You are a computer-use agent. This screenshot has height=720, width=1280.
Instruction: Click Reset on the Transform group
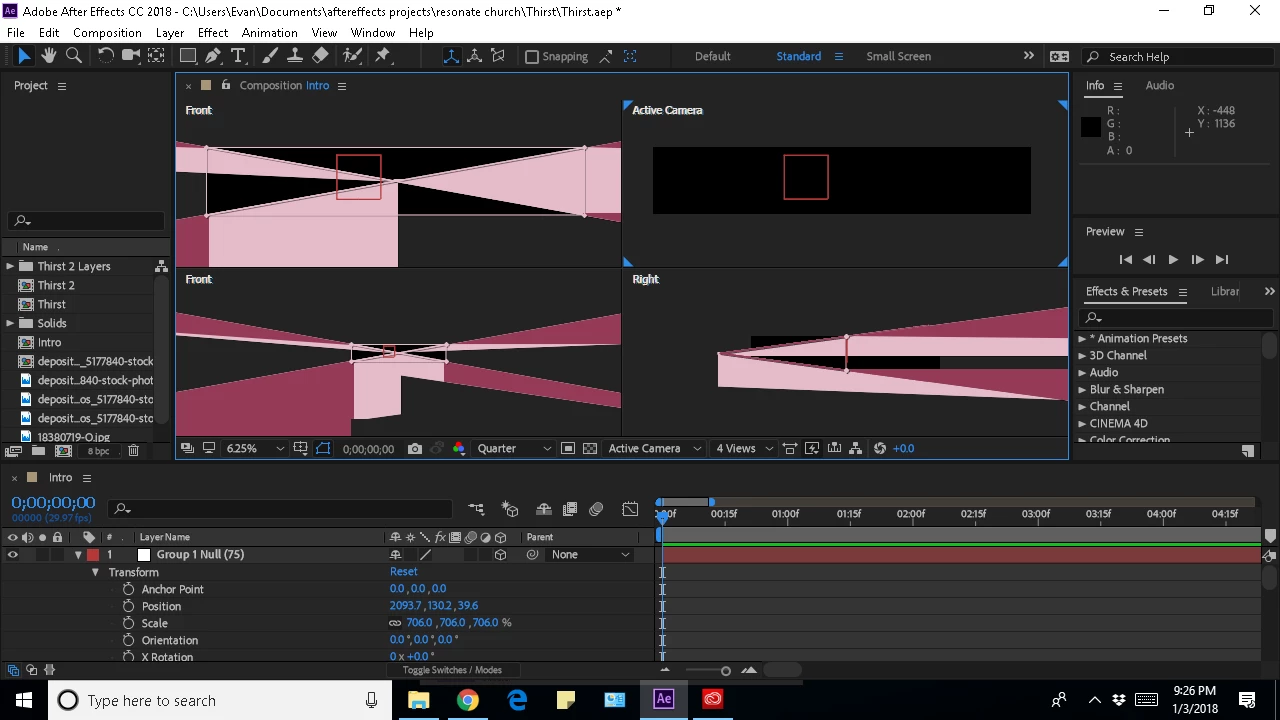click(x=404, y=572)
